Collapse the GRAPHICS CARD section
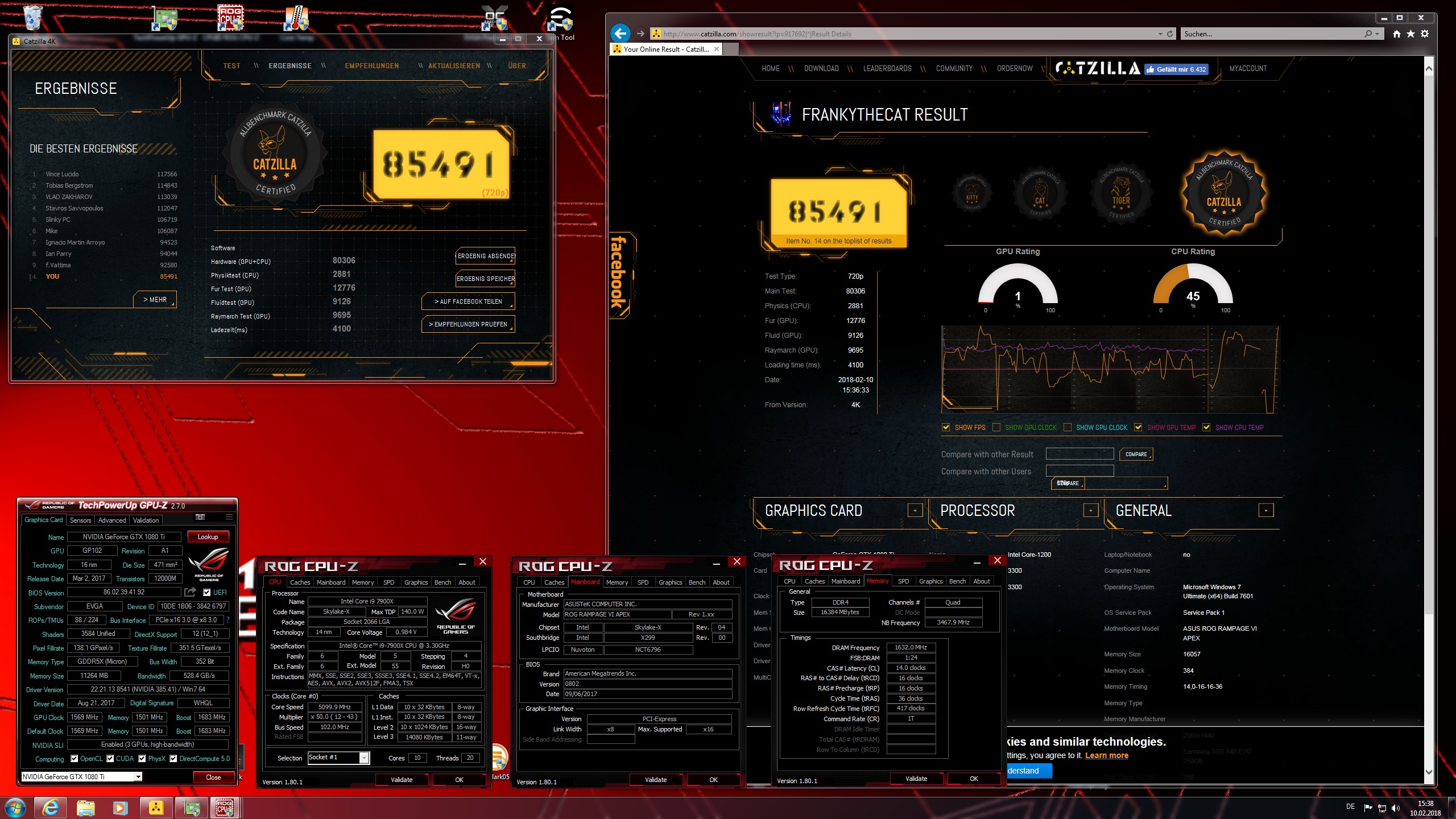 coord(915,510)
